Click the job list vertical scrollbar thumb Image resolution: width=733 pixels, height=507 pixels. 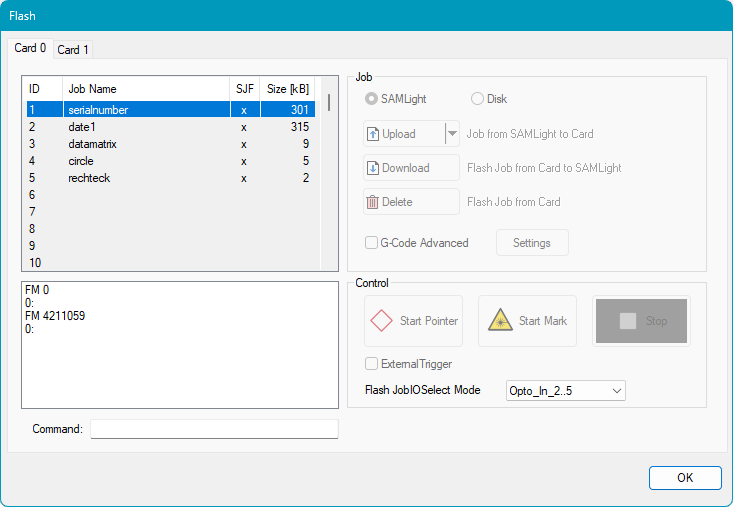pos(329,102)
